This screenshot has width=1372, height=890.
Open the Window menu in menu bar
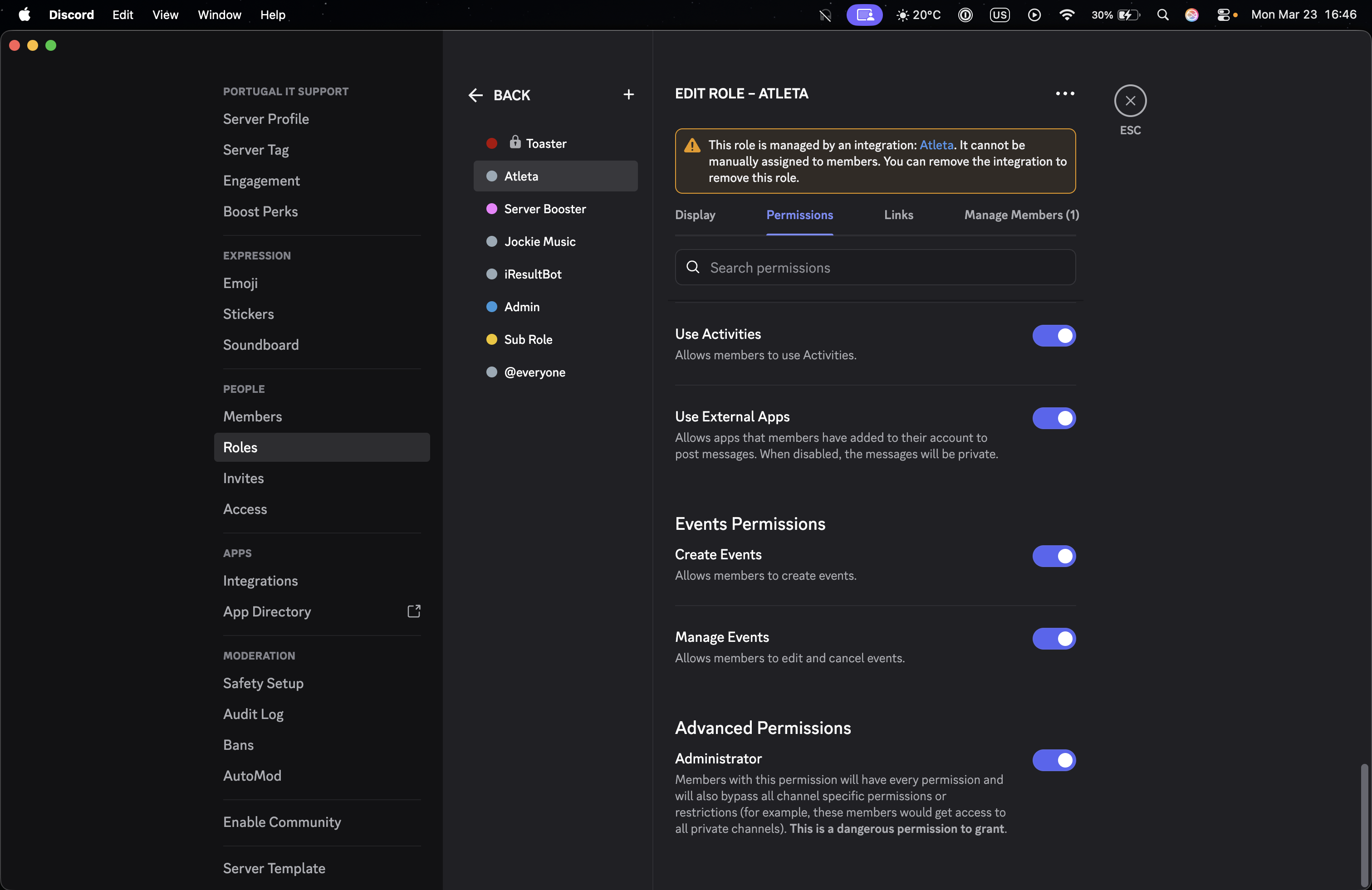pyautogui.click(x=219, y=15)
